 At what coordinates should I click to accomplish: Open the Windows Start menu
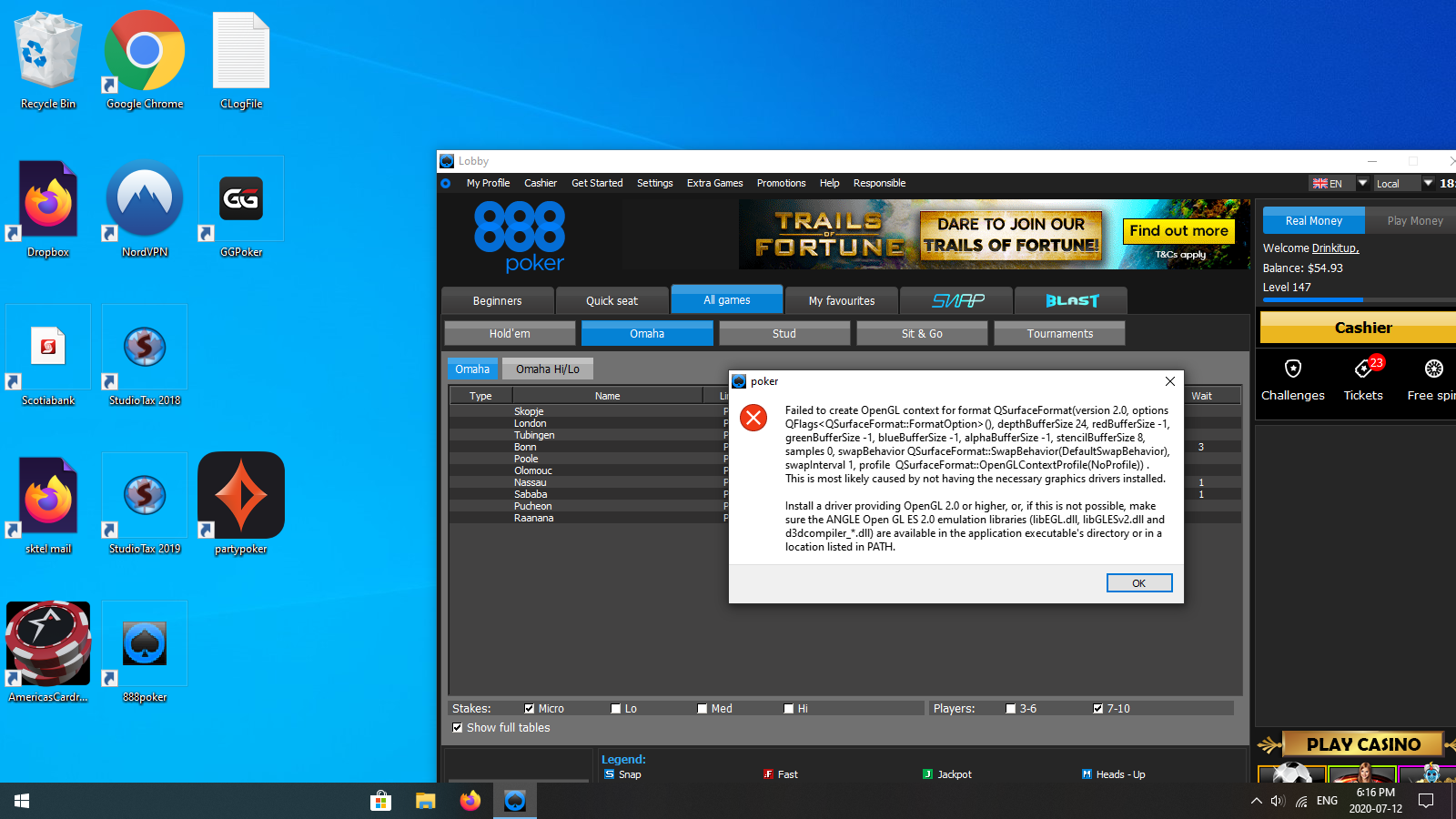pyautogui.click(x=22, y=801)
